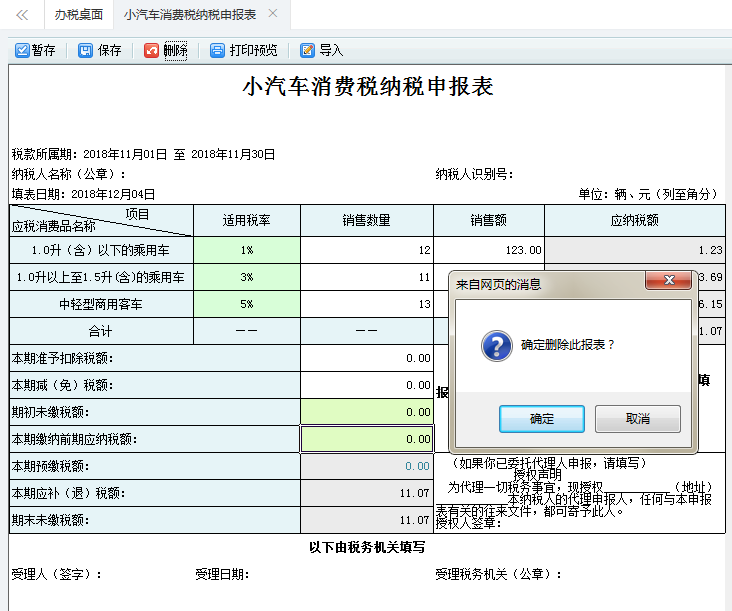Click the 合计 row label
The image size is (732, 611).
101,331
